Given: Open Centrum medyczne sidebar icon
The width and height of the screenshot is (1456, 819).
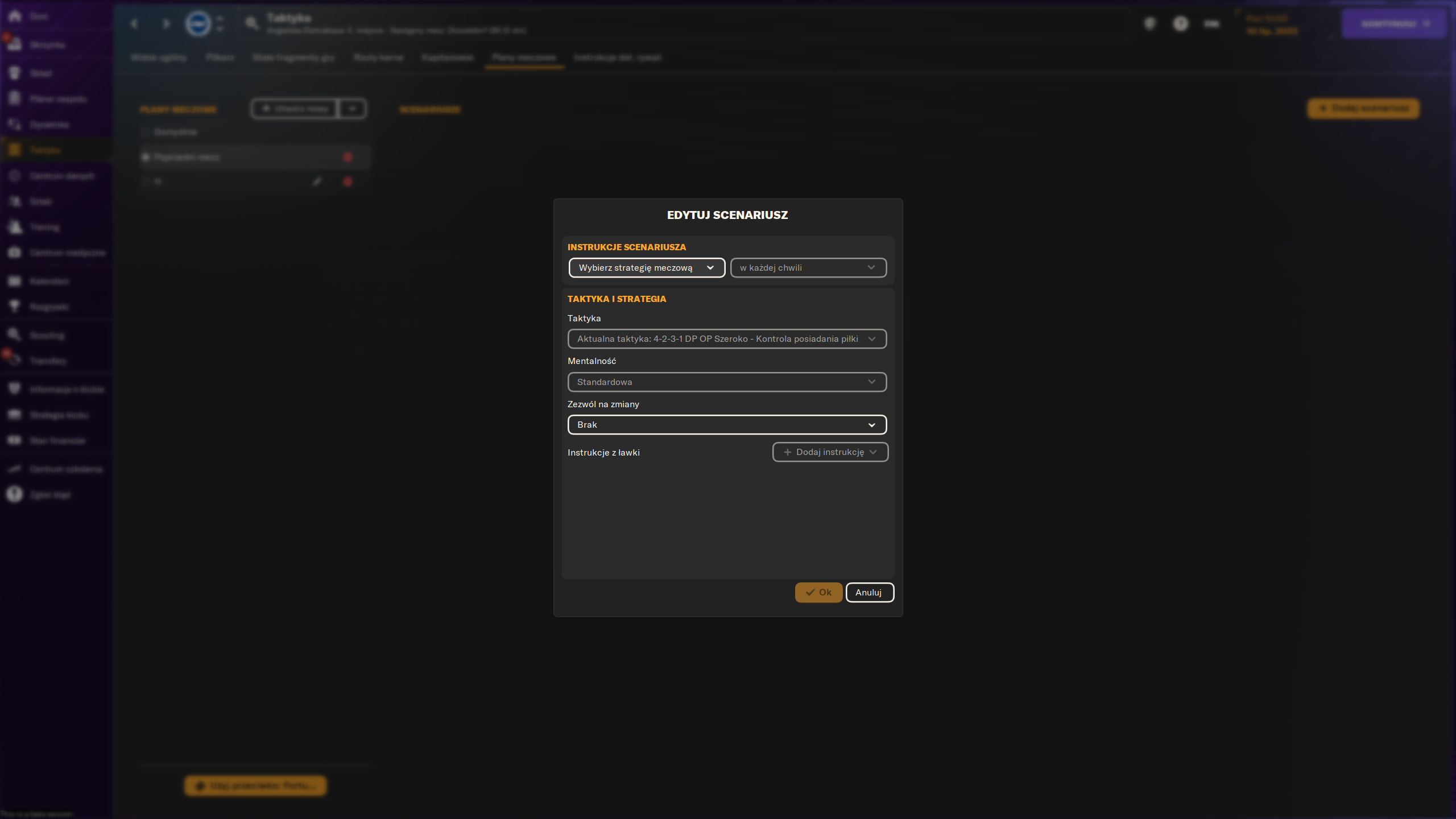Looking at the screenshot, I should click(x=15, y=253).
